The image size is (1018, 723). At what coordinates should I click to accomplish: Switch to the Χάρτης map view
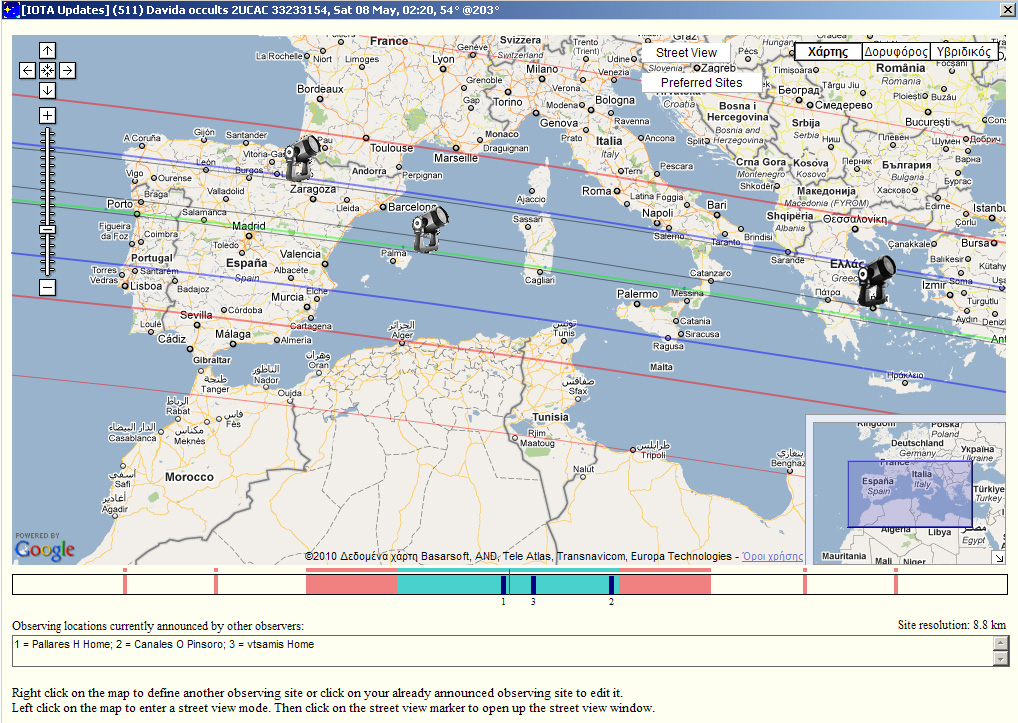click(828, 52)
